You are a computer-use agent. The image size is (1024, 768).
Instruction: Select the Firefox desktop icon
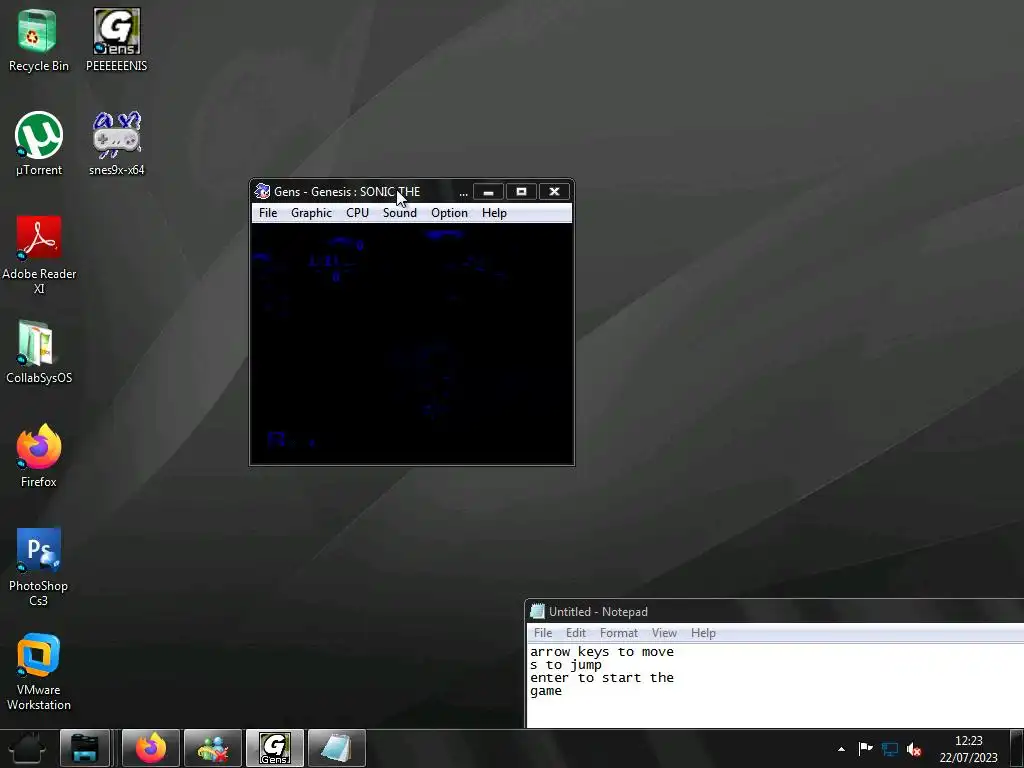point(39,456)
